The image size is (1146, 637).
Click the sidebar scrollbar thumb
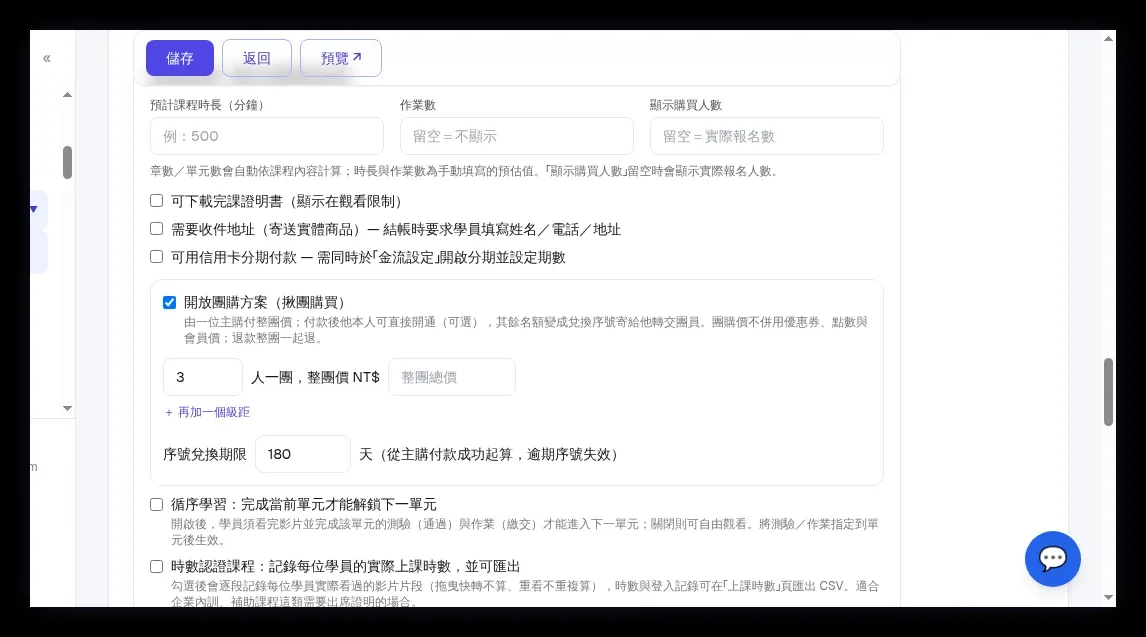(x=67, y=162)
